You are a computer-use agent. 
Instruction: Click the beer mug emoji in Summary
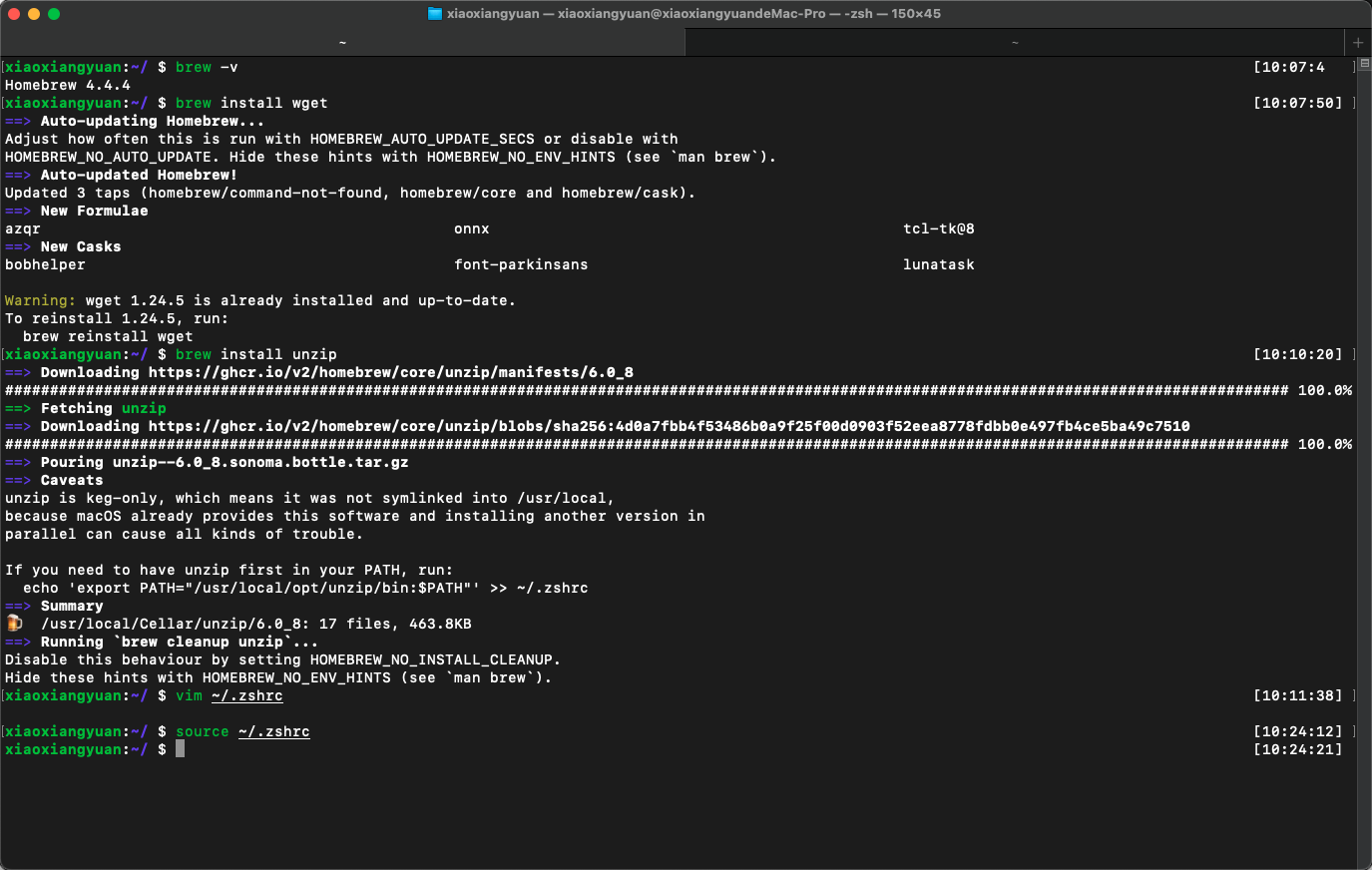[x=14, y=624]
